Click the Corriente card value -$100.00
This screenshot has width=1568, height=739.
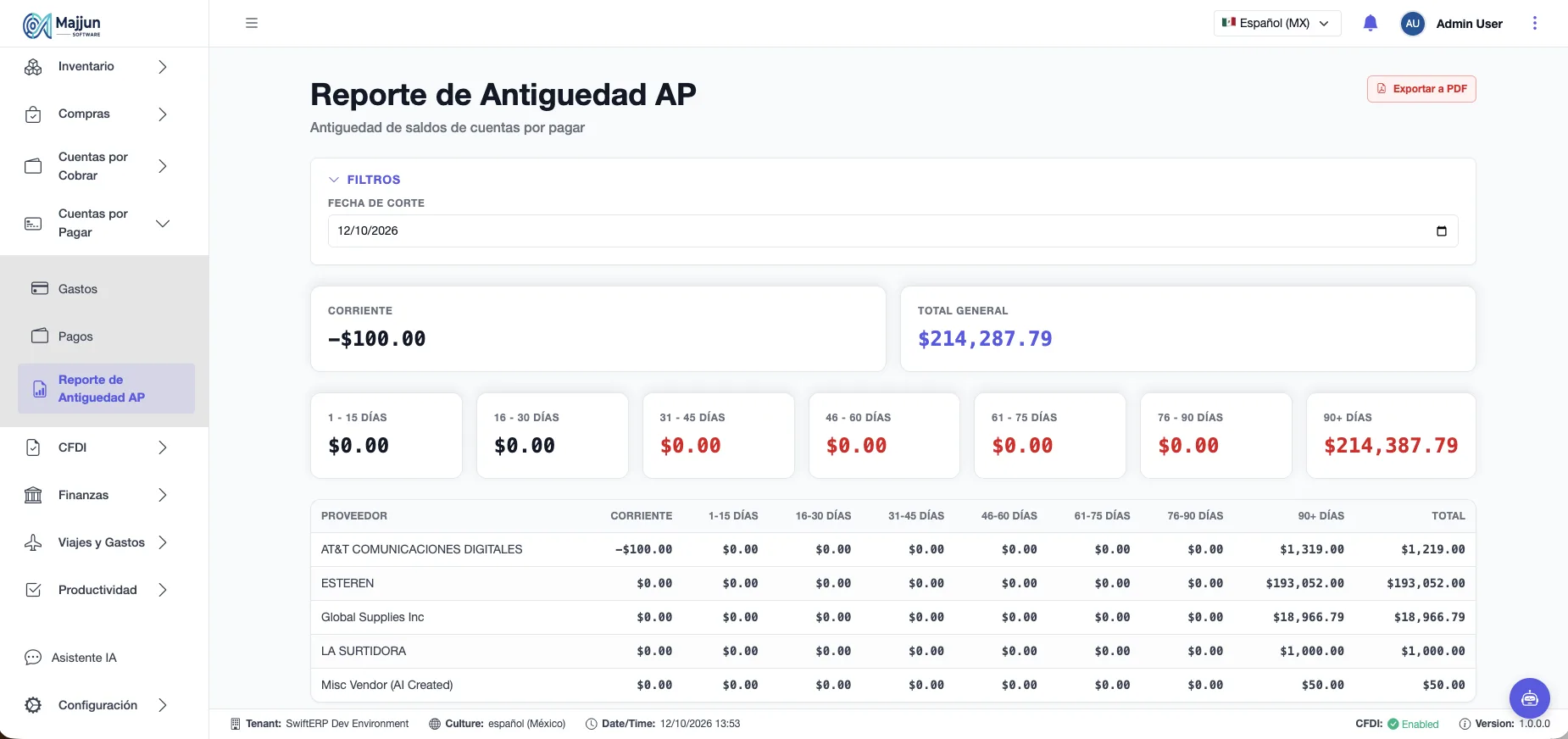coord(377,339)
